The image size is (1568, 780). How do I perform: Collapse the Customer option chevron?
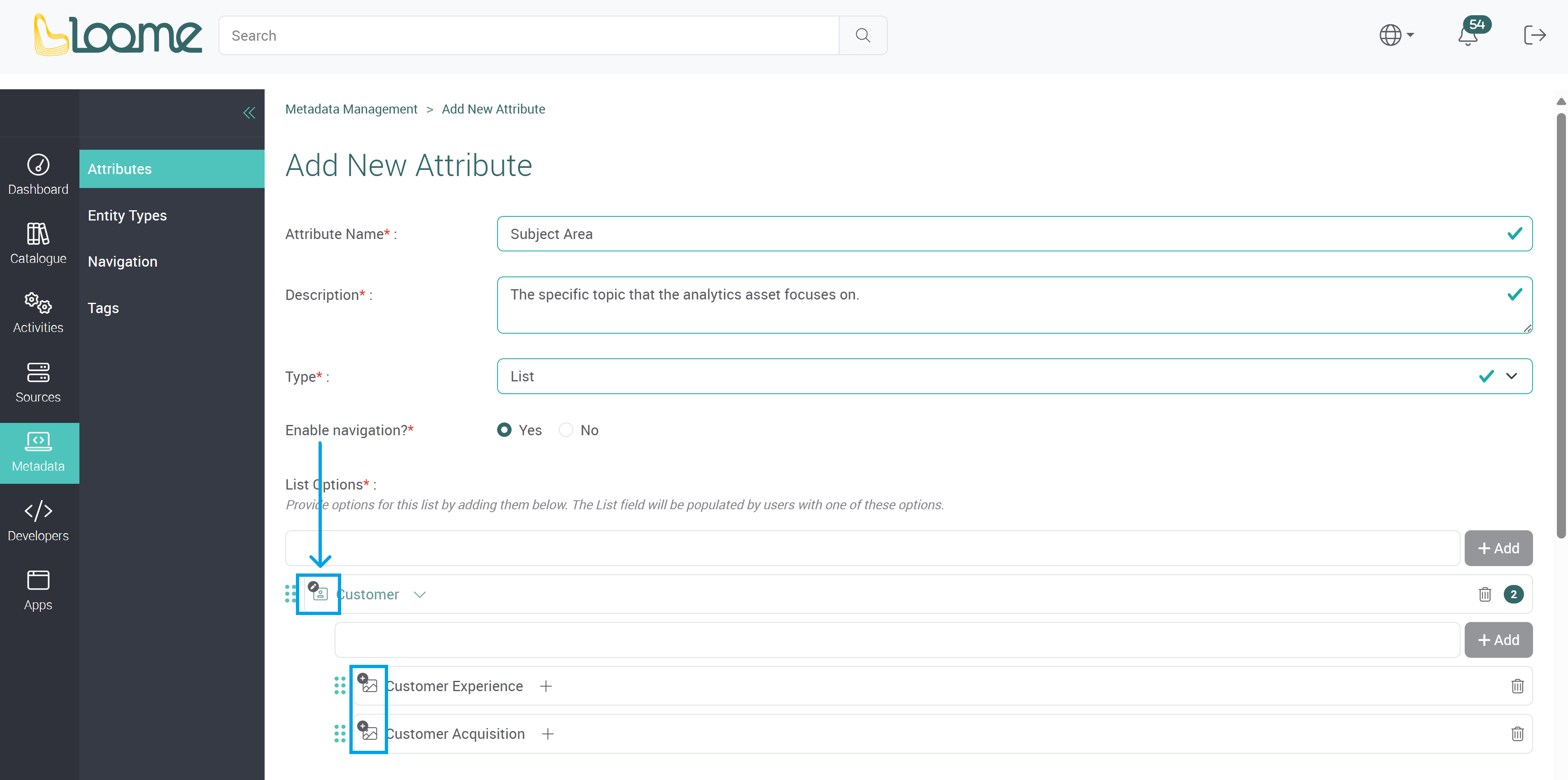(419, 594)
